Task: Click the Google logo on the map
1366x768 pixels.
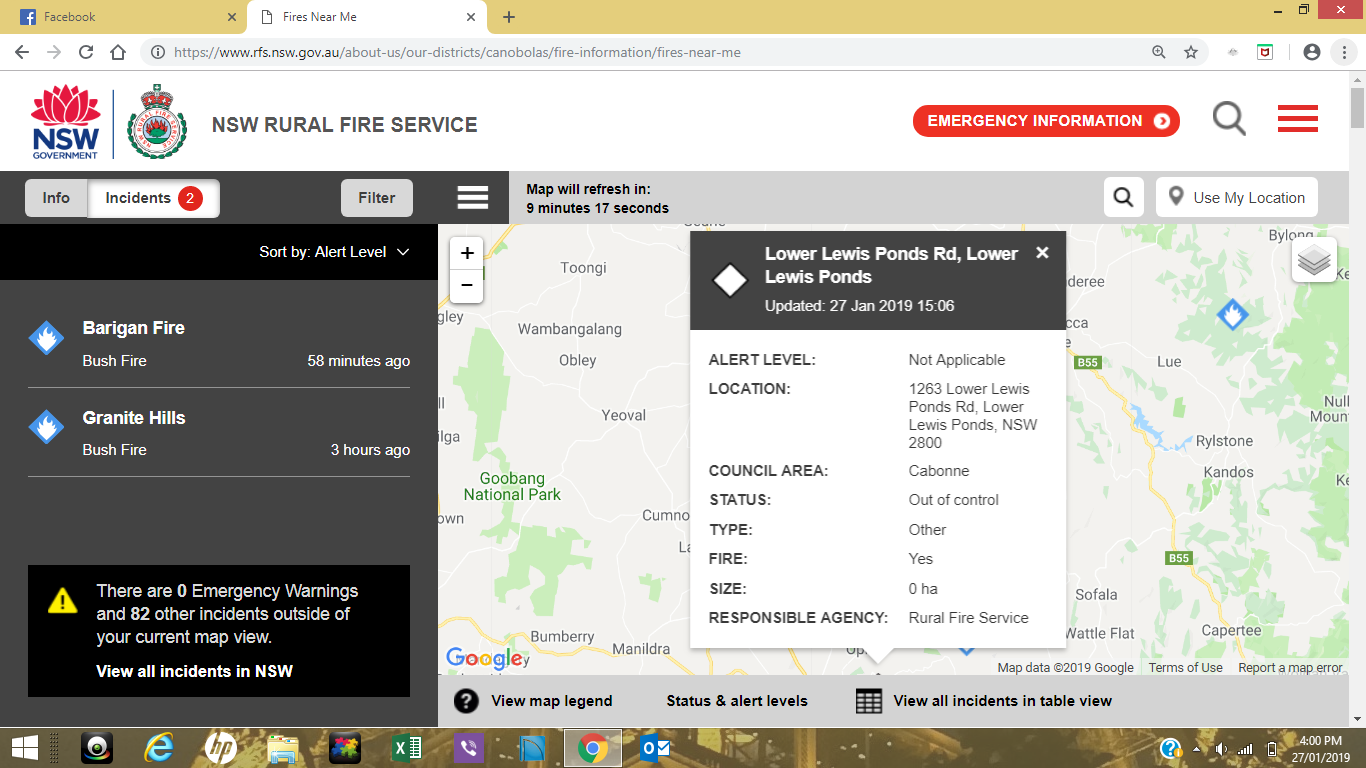Action: tap(485, 658)
